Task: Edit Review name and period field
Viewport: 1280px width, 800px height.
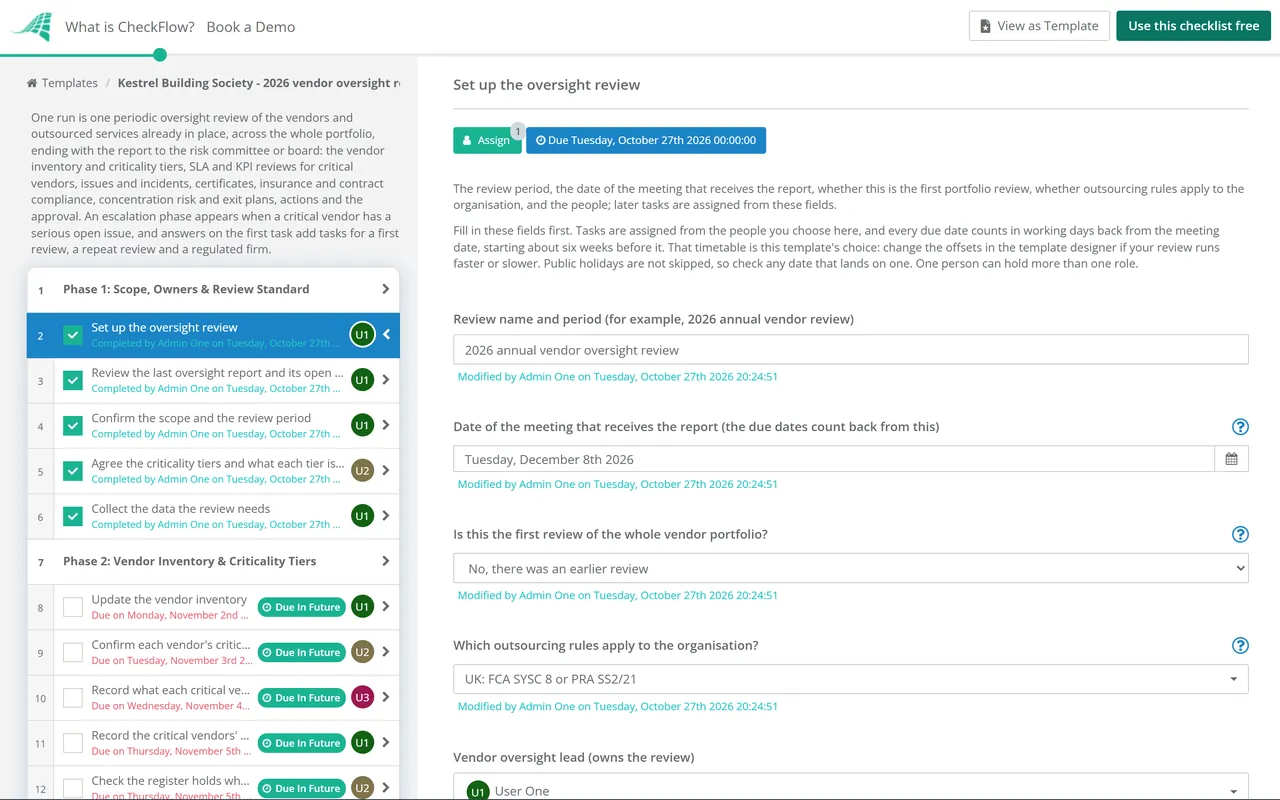Action: click(x=851, y=350)
